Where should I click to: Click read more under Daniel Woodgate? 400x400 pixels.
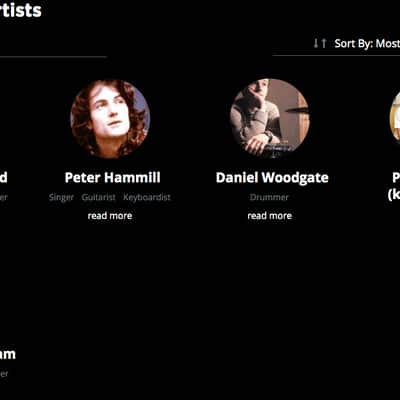coord(270,216)
